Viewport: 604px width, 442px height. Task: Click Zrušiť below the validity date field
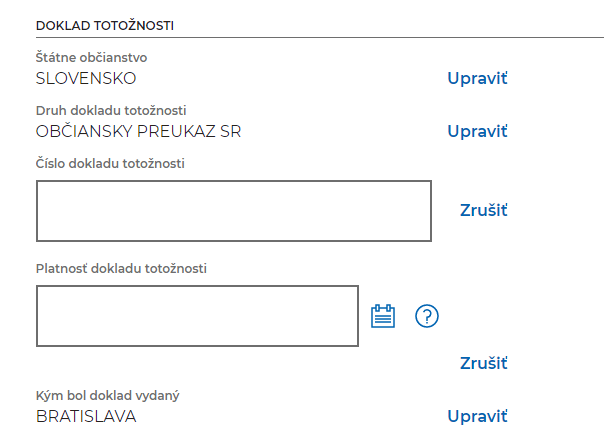[x=484, y=363]
